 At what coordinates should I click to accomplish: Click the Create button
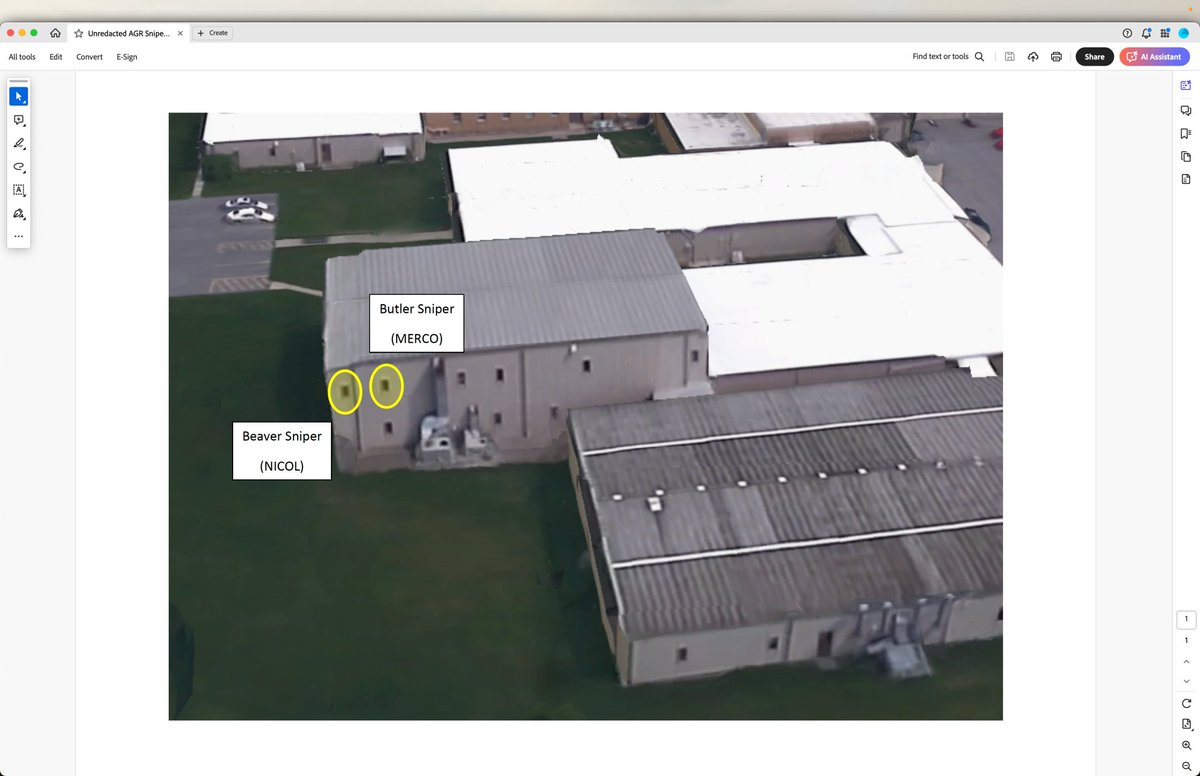tap(212, 33)
